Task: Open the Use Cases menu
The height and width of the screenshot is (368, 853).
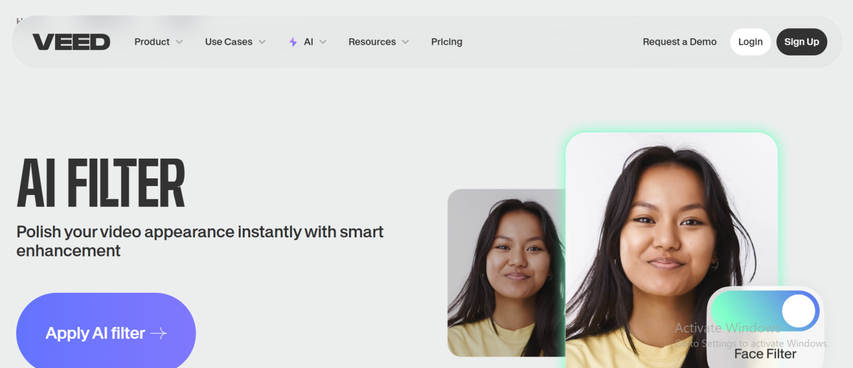Action: (x=235, y=42)
